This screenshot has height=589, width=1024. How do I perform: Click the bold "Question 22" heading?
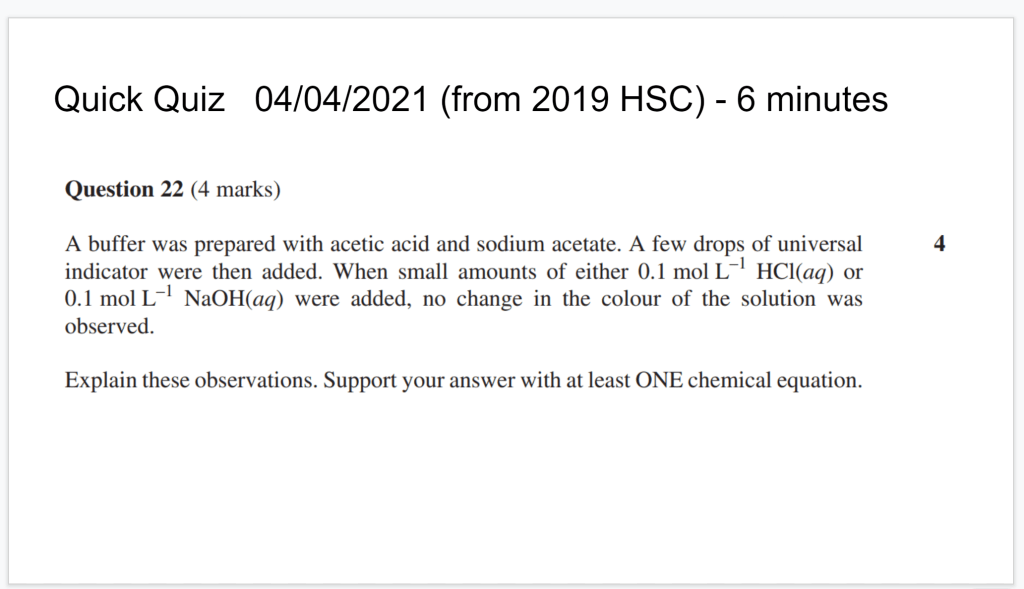click(x=124, y=189)
